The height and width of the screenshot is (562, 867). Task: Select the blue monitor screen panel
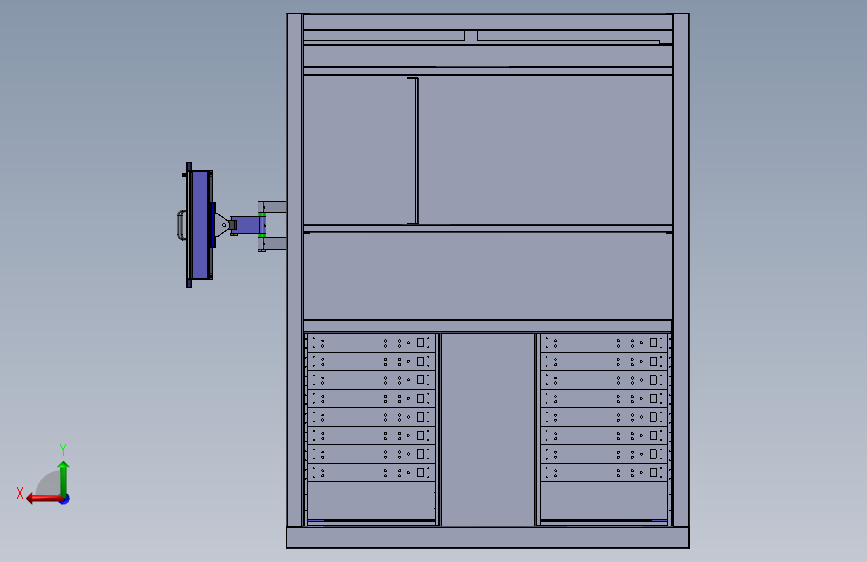coord(199,225)
